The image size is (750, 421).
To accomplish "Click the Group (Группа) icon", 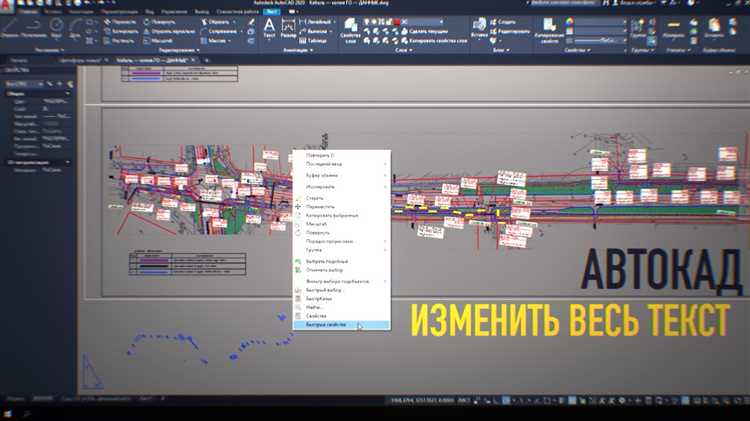I will tap(638, 28).
